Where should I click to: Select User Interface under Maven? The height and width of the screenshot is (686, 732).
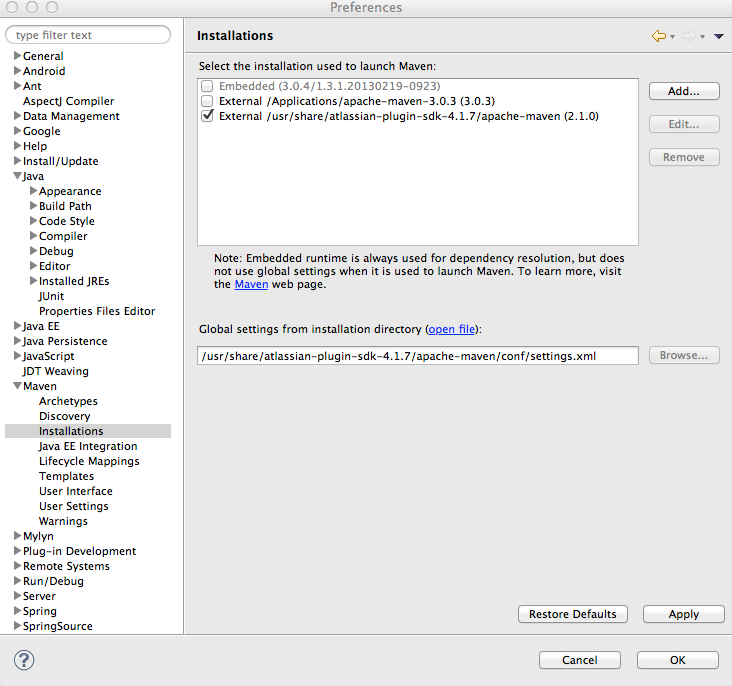76,491
